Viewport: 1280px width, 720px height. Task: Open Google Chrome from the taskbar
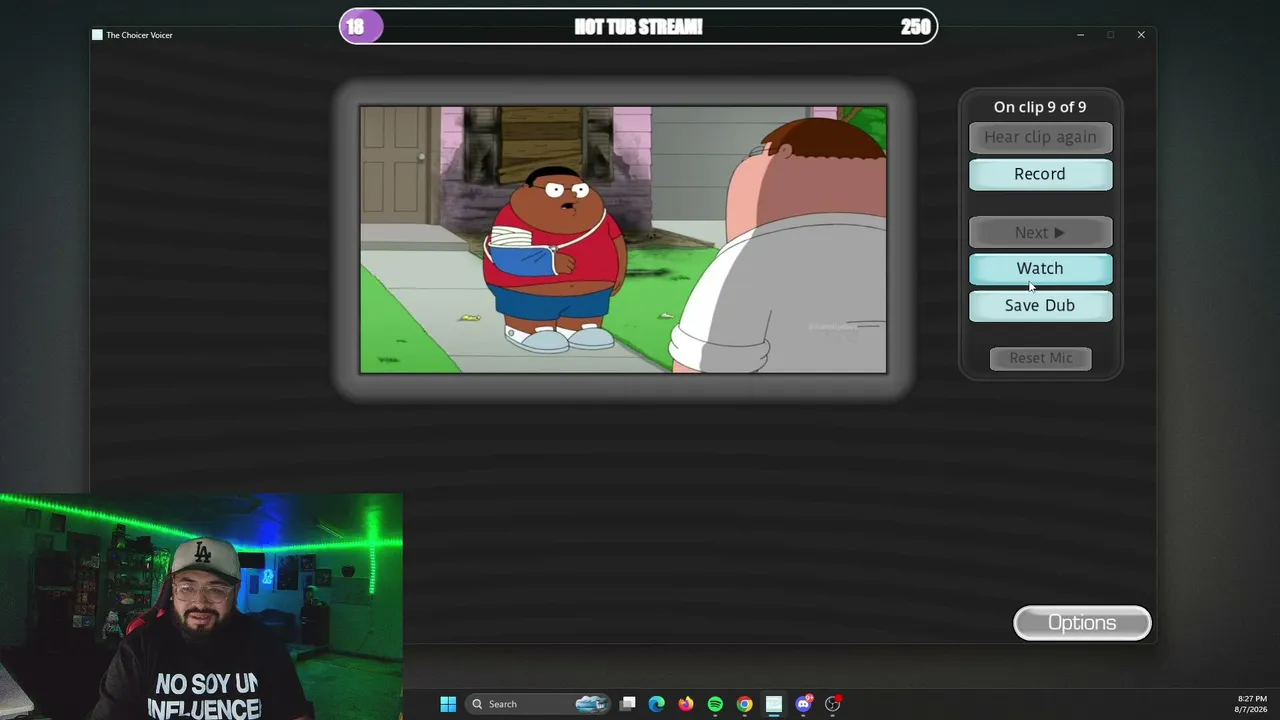pyautogui.click(x=744, y=704)
